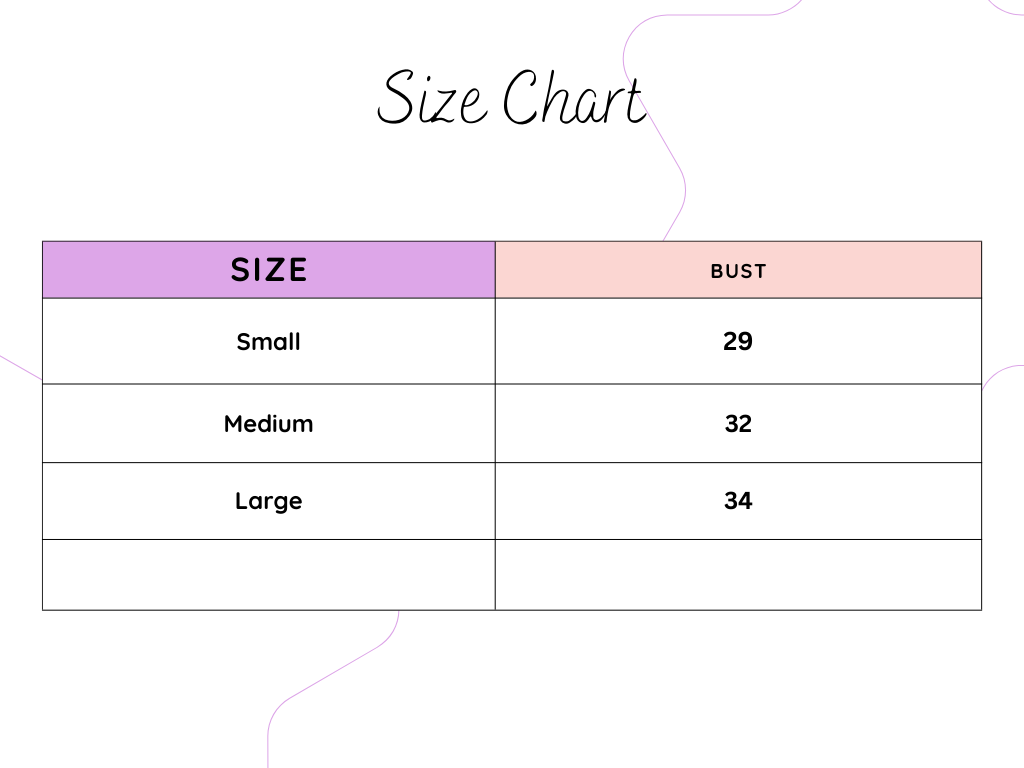Viewport: 1024px width, 768px height.
Task: Select the pink BUST header cell
Action: pos(738,270)
